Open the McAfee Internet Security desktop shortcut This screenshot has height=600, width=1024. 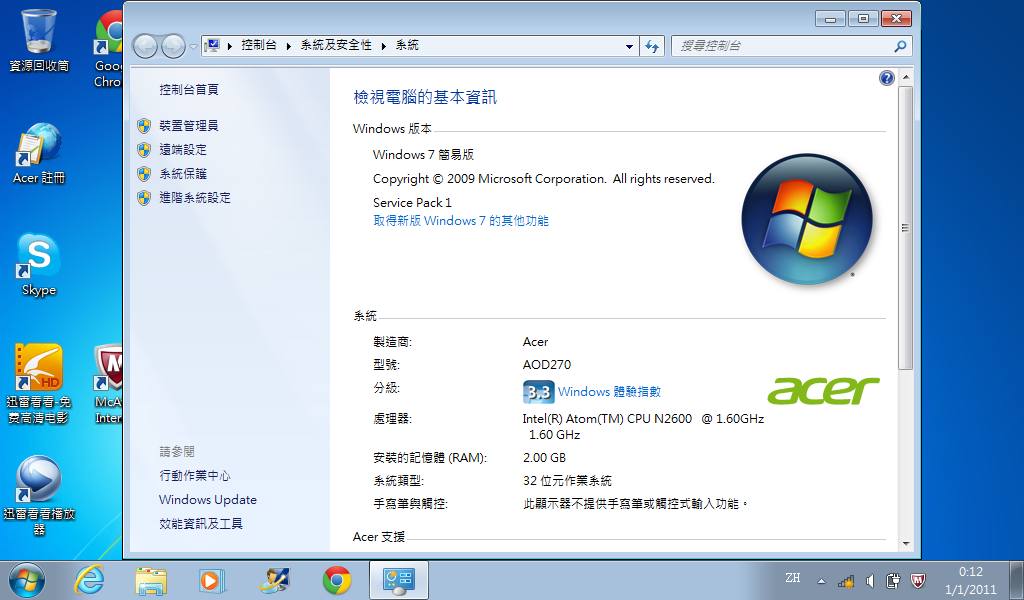pos(108,384)
